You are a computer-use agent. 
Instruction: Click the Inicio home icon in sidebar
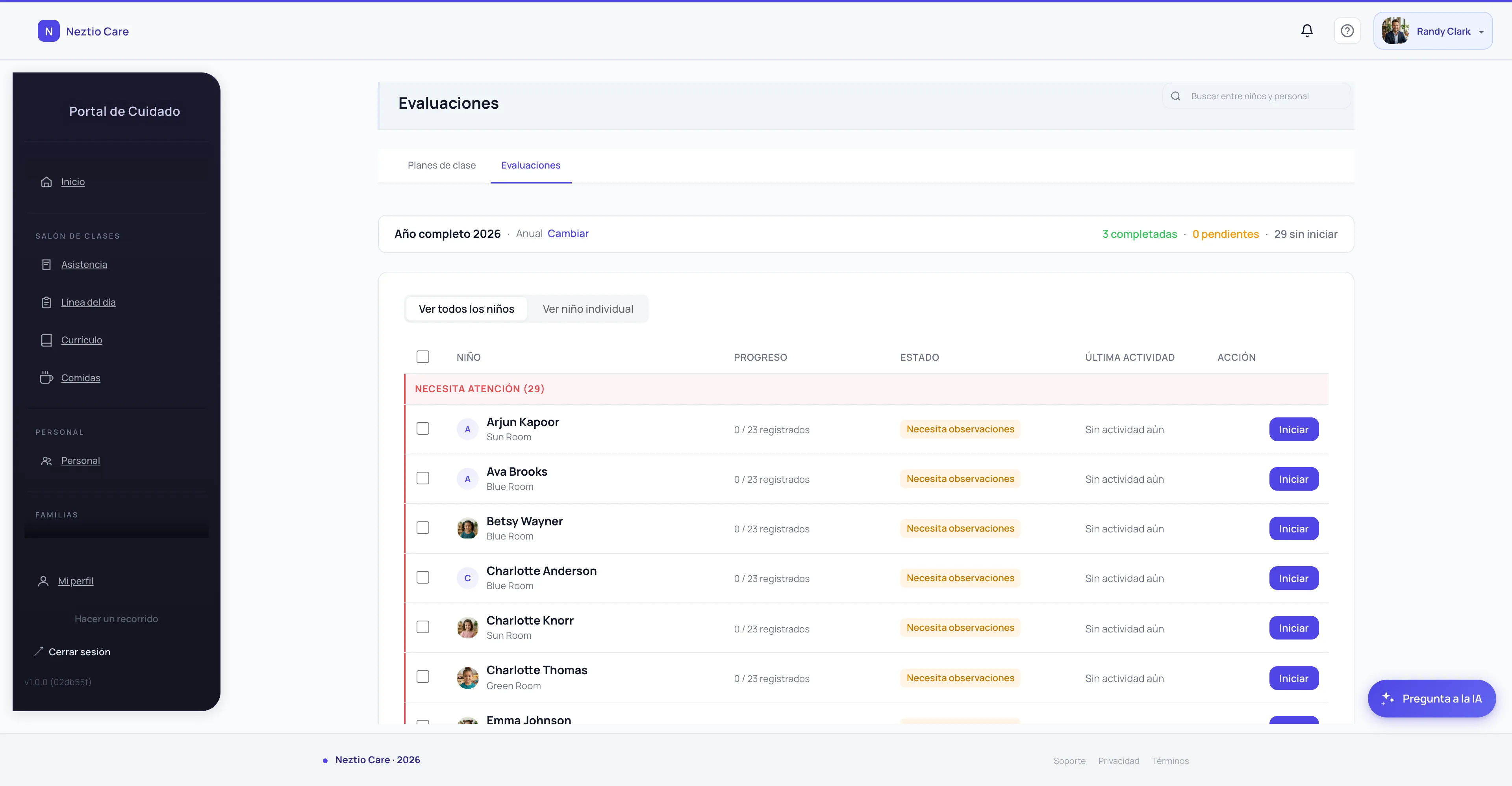click(x=46, y=182)
